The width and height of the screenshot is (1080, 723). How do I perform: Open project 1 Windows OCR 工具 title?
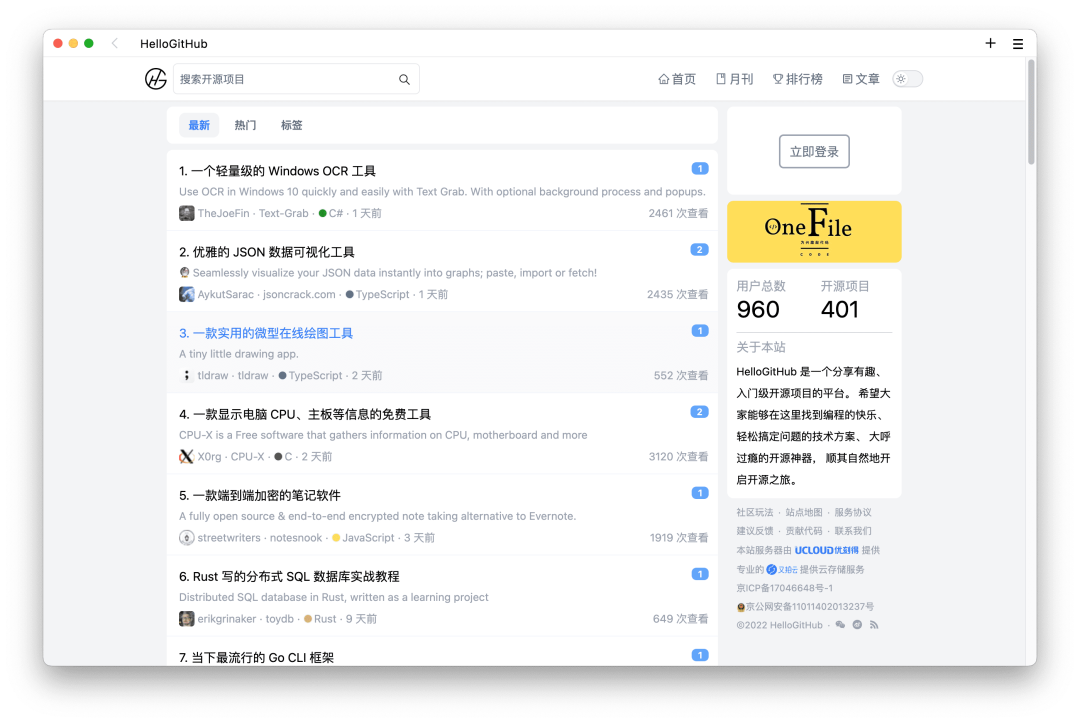tap(278, 171)
